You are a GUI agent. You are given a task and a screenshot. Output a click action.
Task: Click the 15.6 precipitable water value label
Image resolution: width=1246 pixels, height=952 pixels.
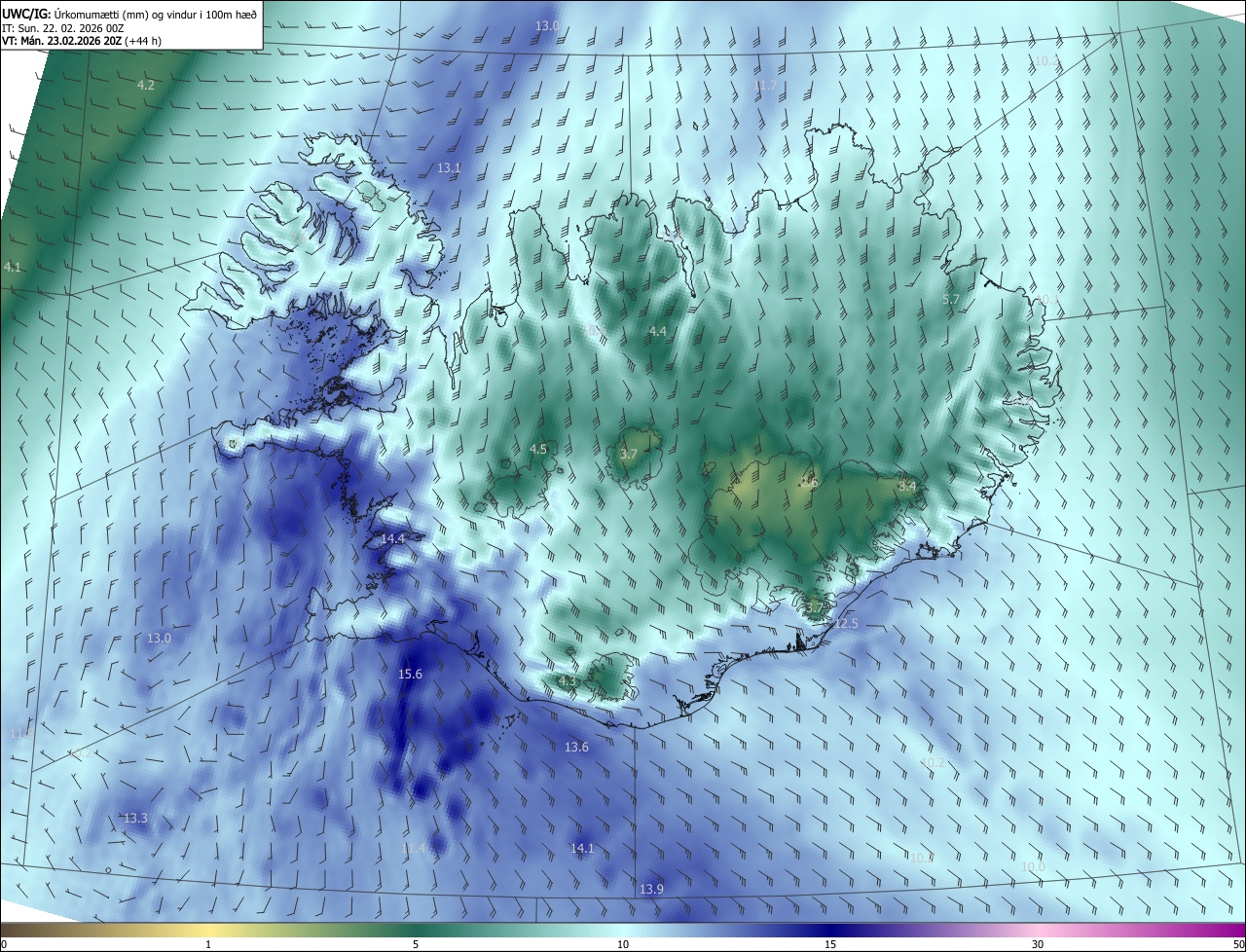coord(411,675)
